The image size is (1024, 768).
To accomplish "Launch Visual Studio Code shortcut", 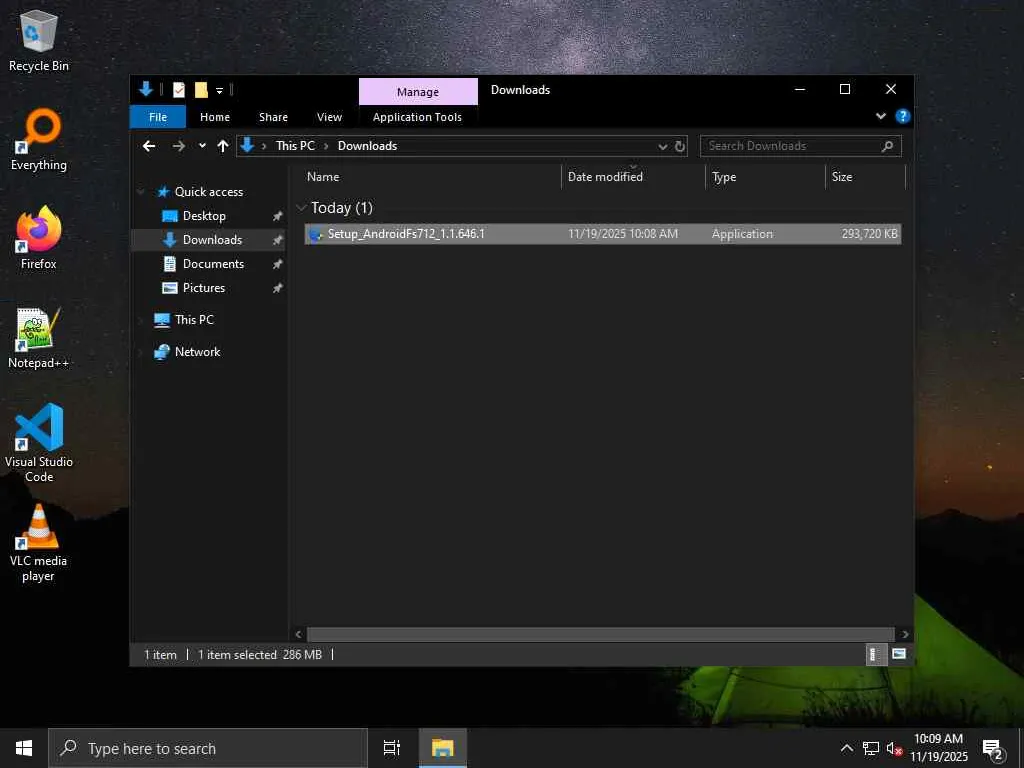I will [39, 443].
